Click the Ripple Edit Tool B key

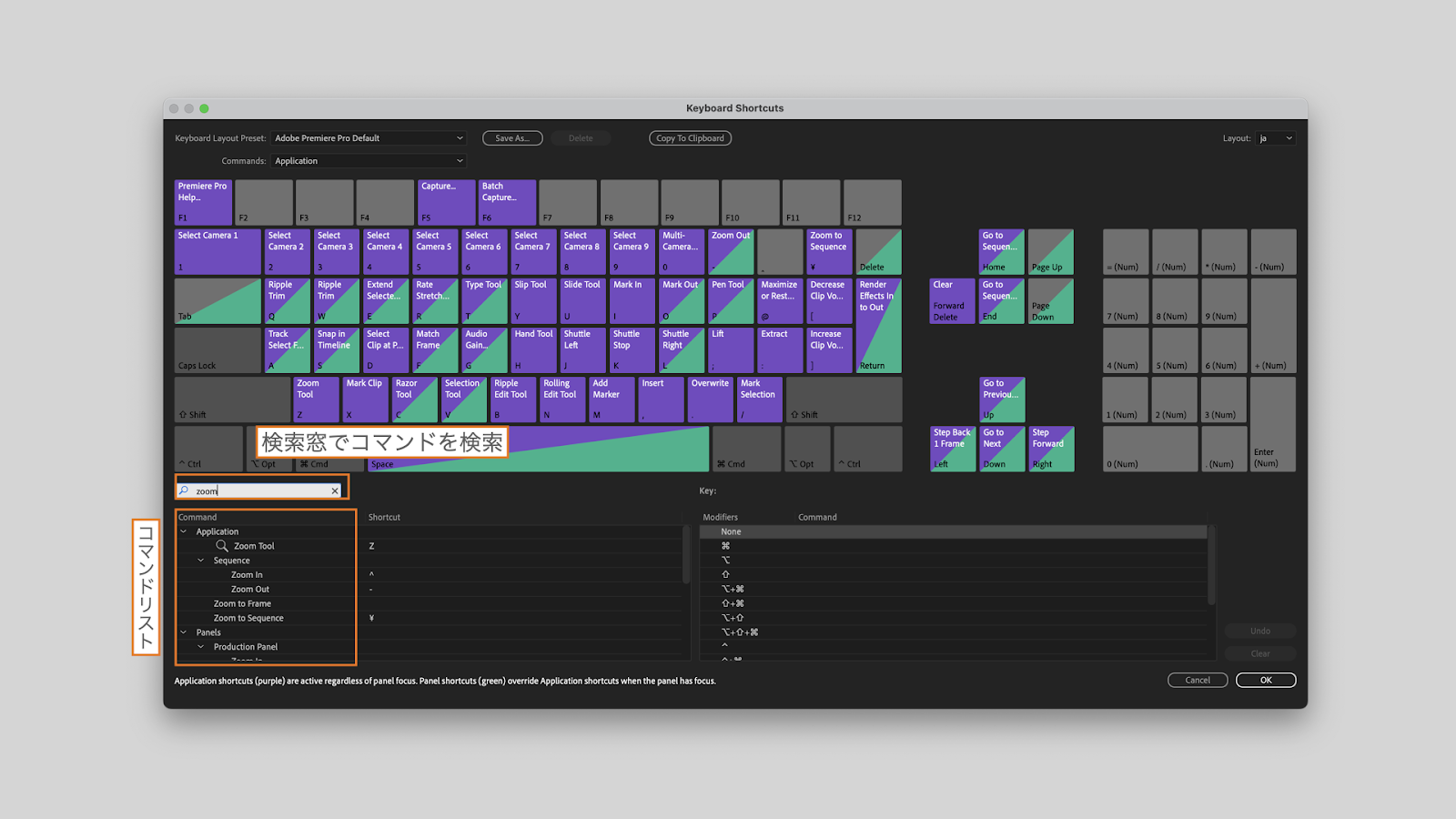[x=513, y=399]
